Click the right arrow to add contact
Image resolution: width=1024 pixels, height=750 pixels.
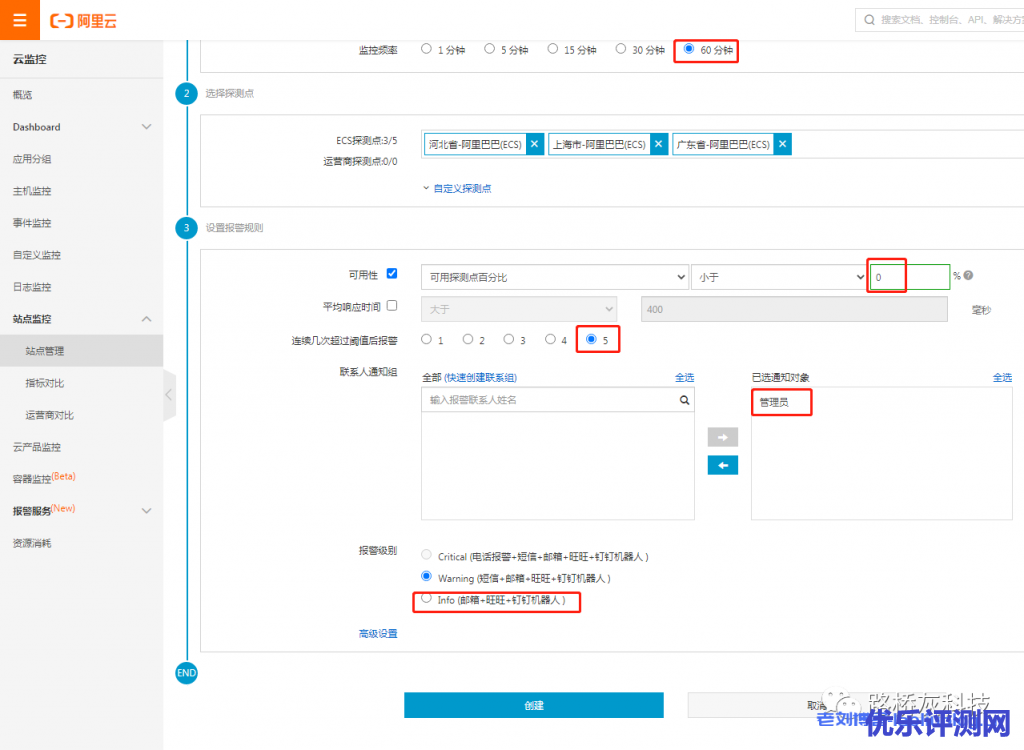tap(722, 437)
